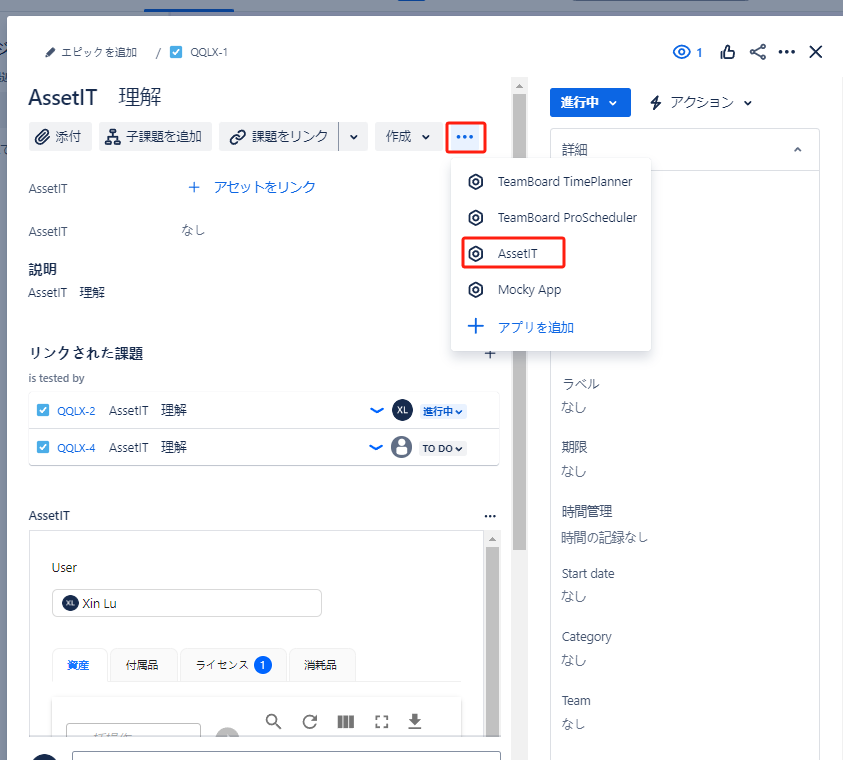Click the share icon in header
This screenshot has width=843, height=760.
[757, 52]
